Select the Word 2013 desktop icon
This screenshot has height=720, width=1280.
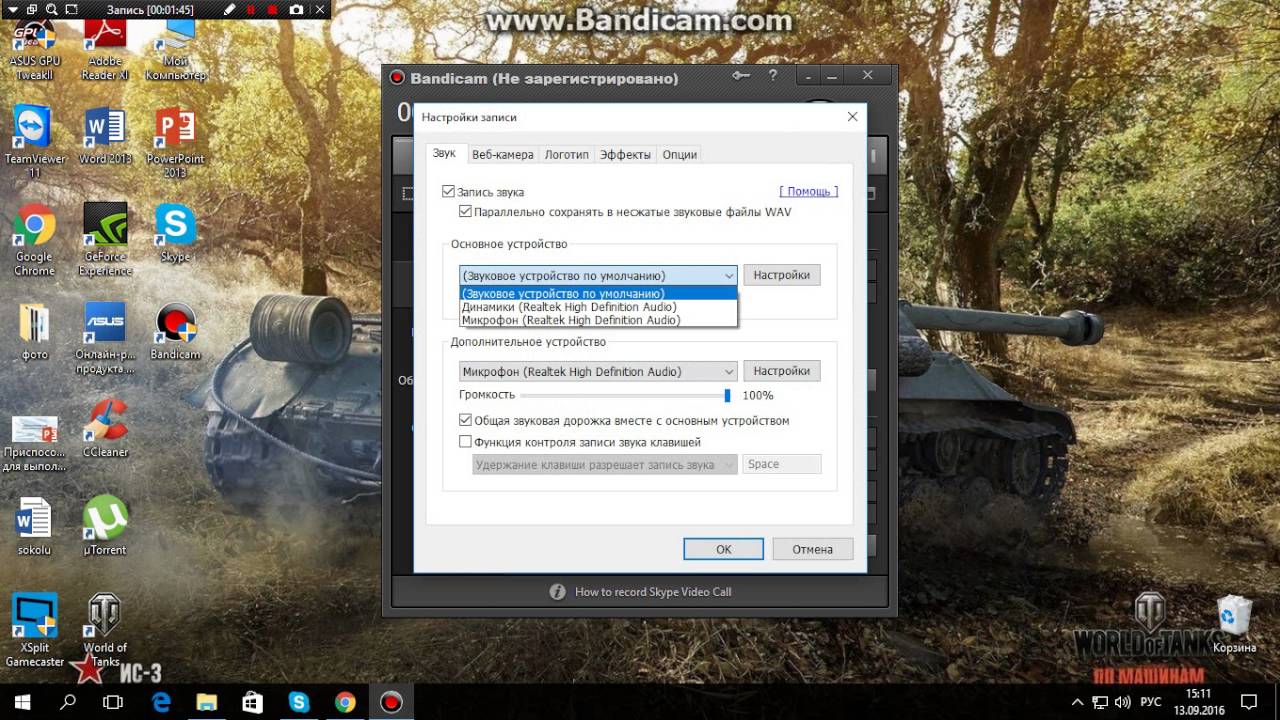click(x=104, y=135)
